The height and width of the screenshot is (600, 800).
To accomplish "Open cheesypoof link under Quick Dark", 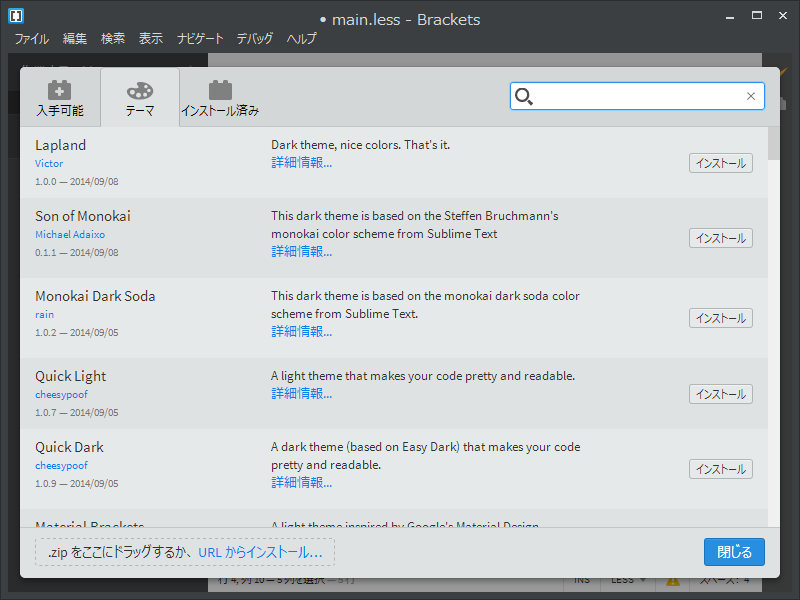I will [61, 466].
